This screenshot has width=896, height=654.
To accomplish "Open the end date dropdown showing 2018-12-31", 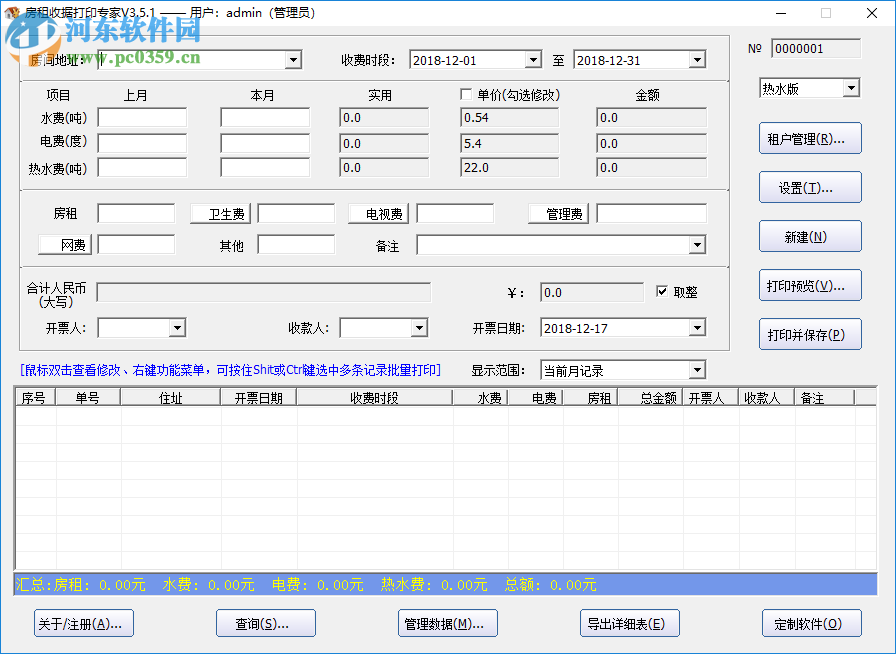I will (698, 59).
